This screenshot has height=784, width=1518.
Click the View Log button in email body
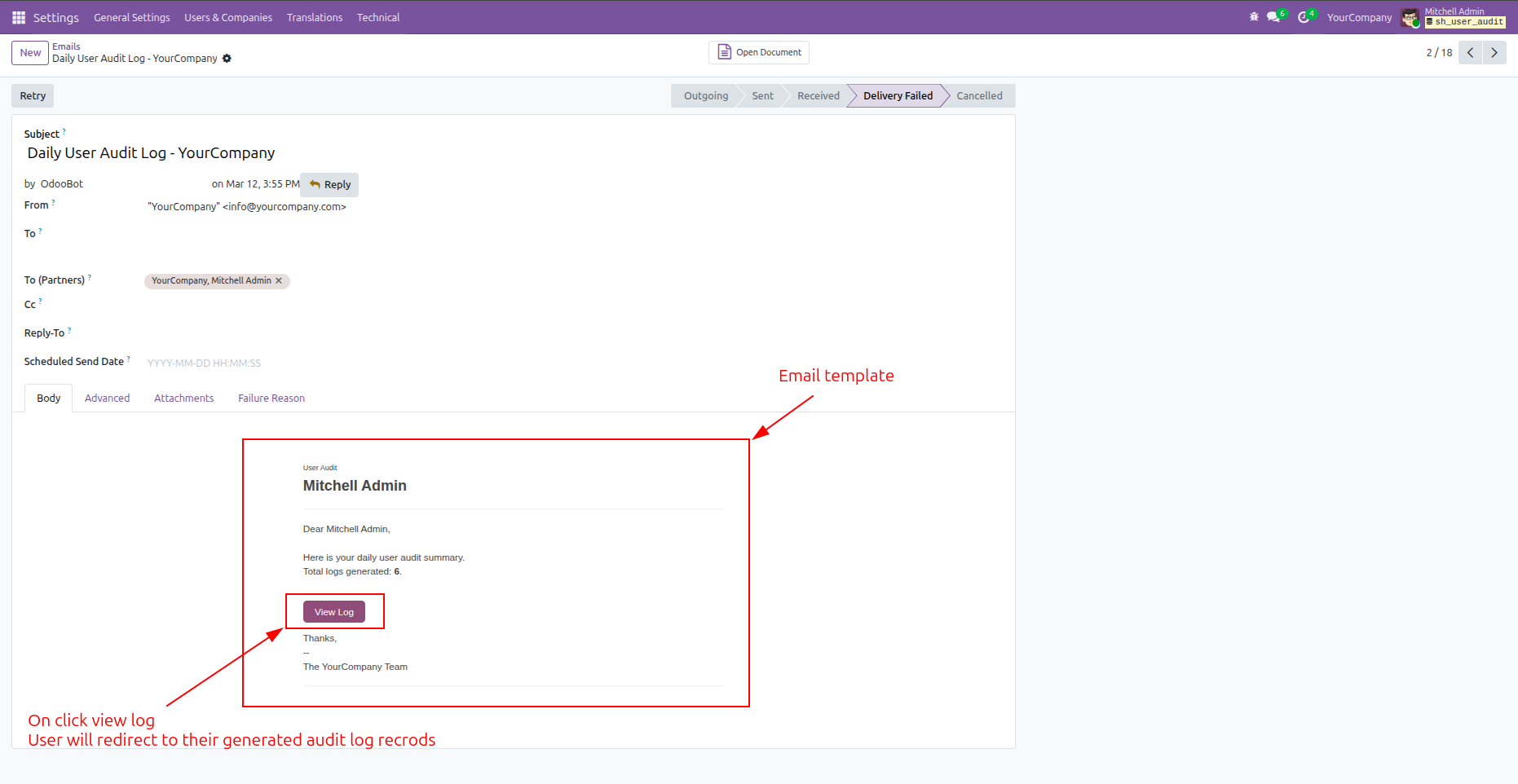[334, 612]
